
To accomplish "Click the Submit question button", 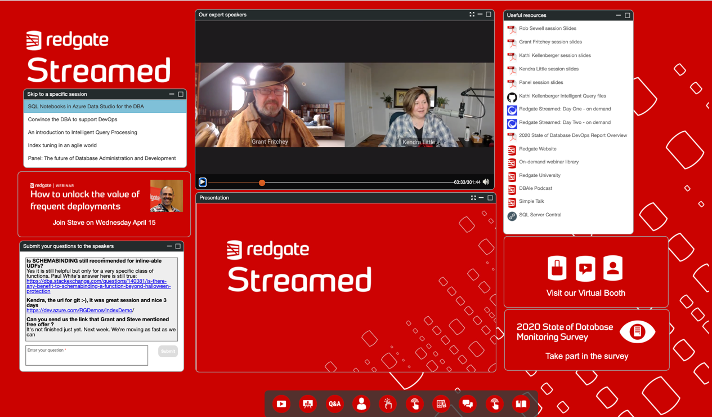I will point(168,351).
